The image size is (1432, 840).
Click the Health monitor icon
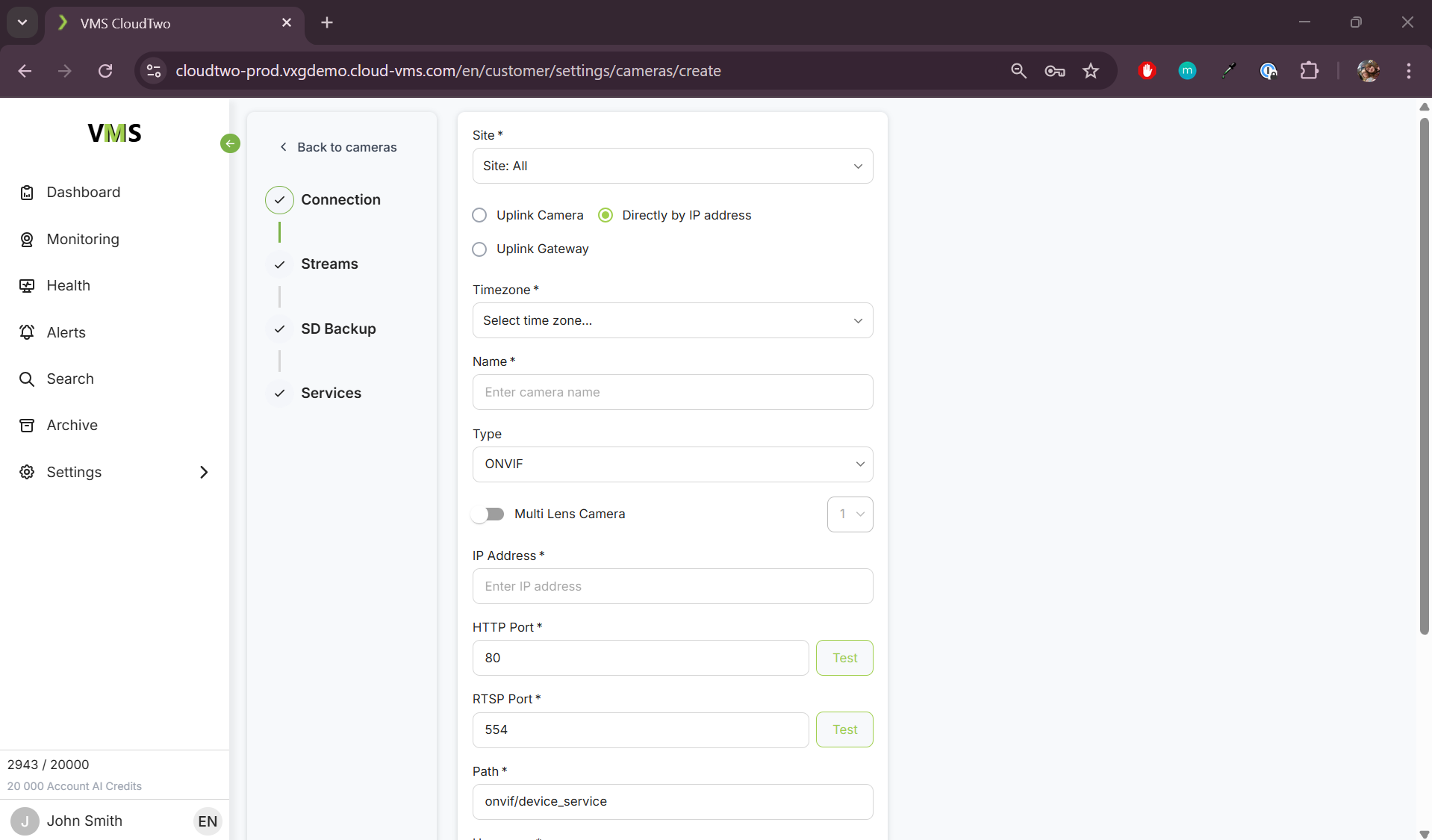[27, 286]
